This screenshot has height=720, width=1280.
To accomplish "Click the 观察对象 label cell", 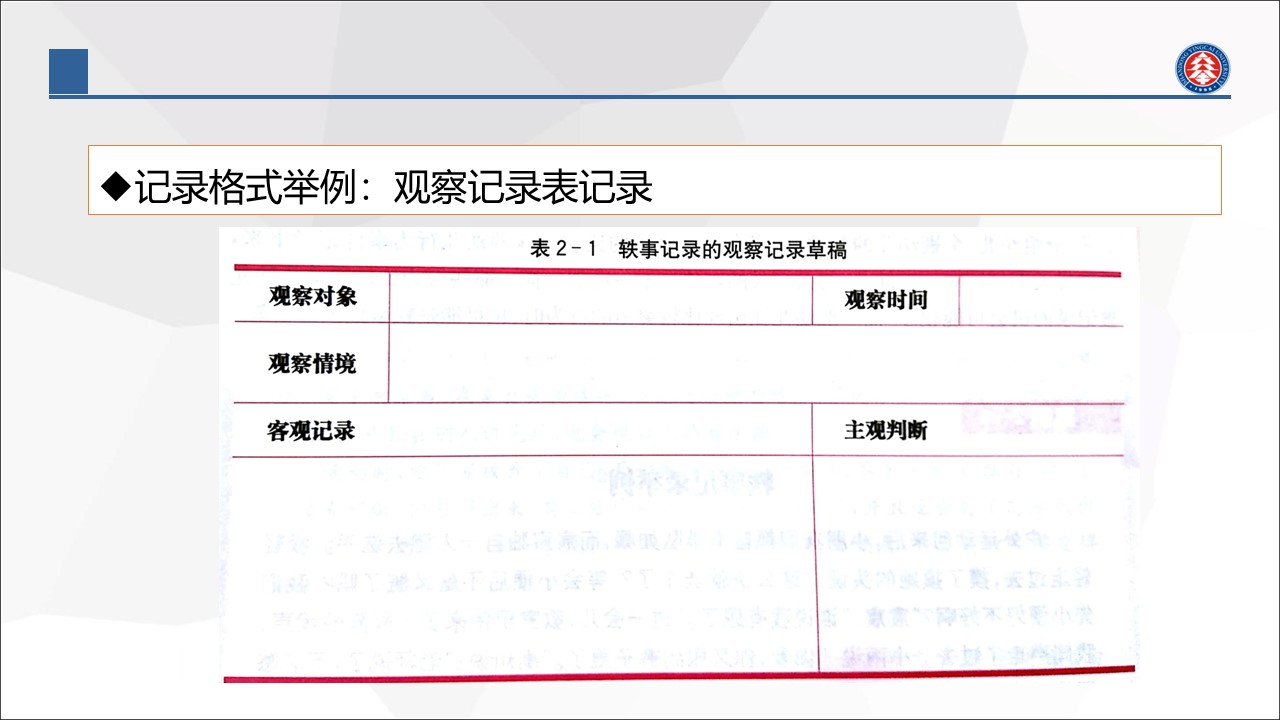I will (312, 297).
